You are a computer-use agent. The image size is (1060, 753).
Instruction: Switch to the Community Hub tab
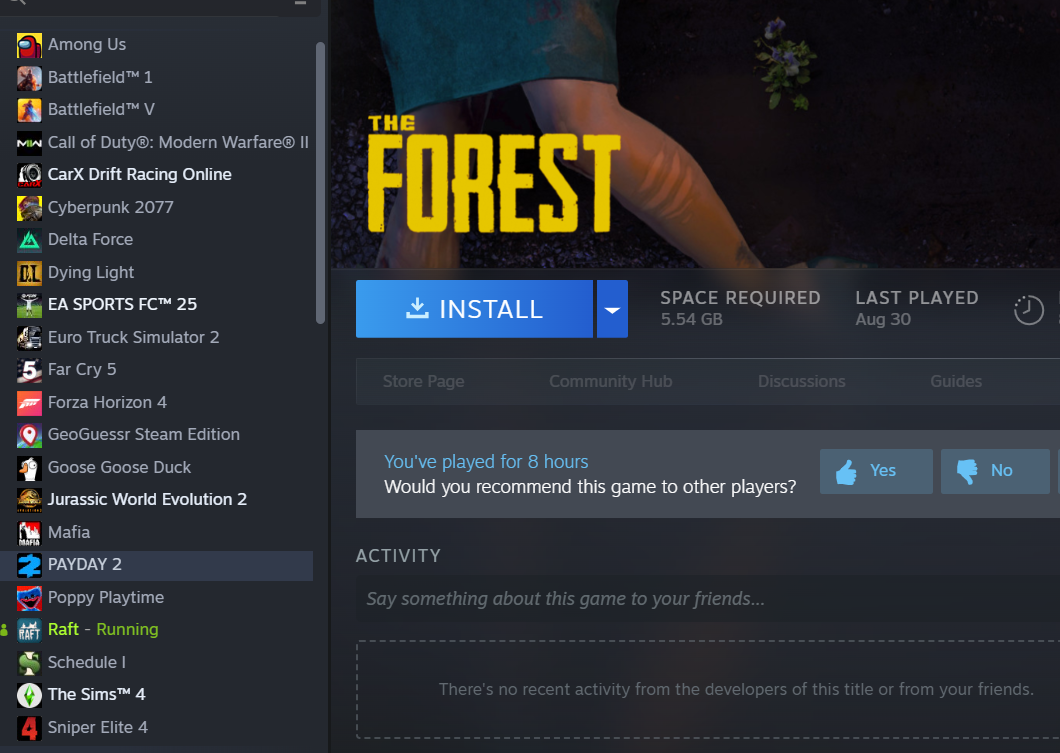point(610,381)
